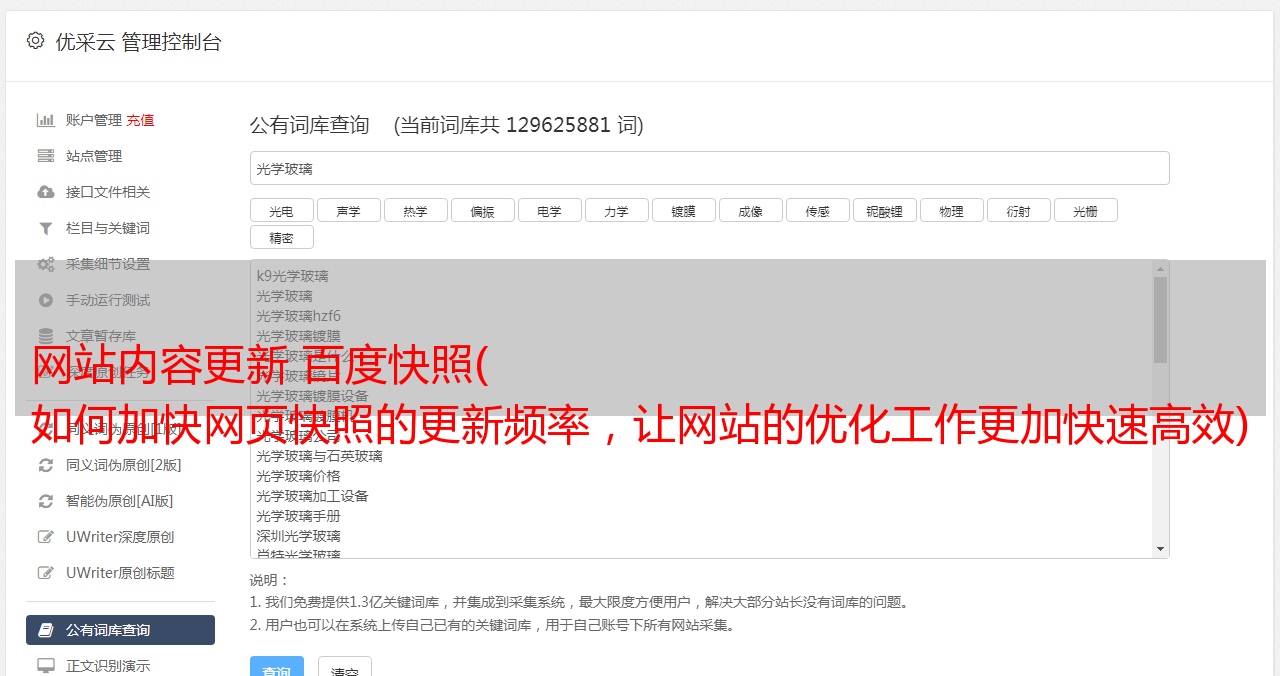Open 正文识别演示 in the sidebar
Screen dimensions: 1280x676
[108, 666]
